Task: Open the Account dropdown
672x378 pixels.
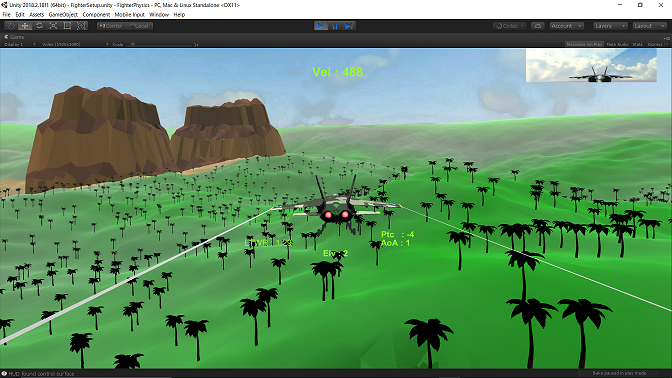Action: 567,26
